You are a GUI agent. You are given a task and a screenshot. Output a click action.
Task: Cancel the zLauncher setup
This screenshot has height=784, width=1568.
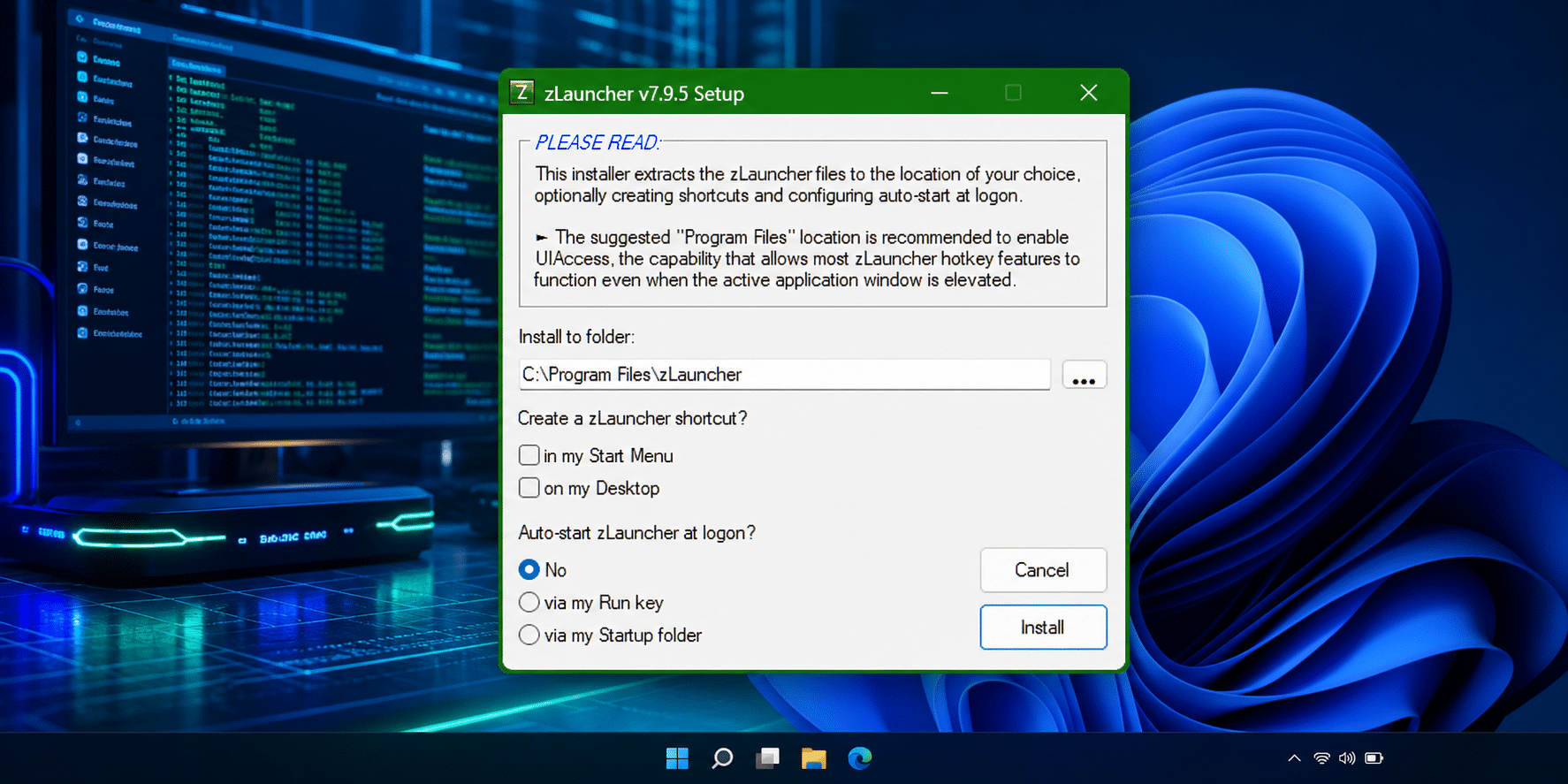(x=1043, y=570)
